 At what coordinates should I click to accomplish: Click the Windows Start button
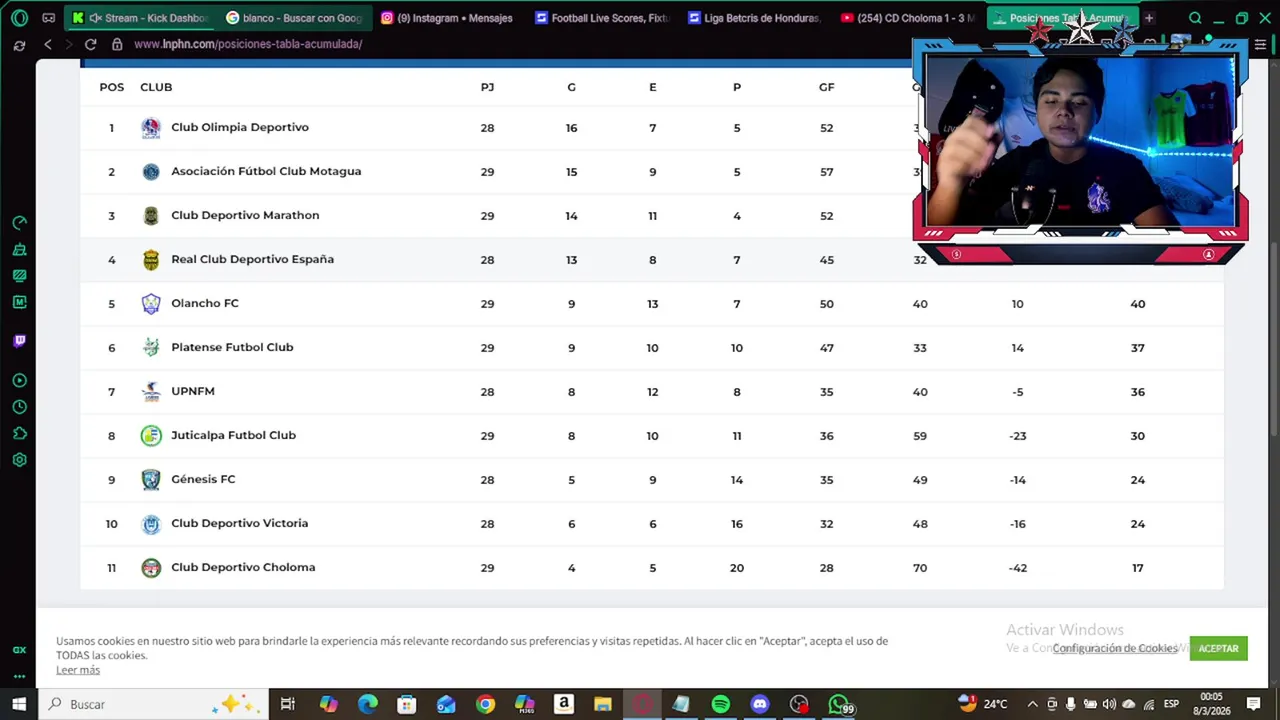click(x=19, y=704)
